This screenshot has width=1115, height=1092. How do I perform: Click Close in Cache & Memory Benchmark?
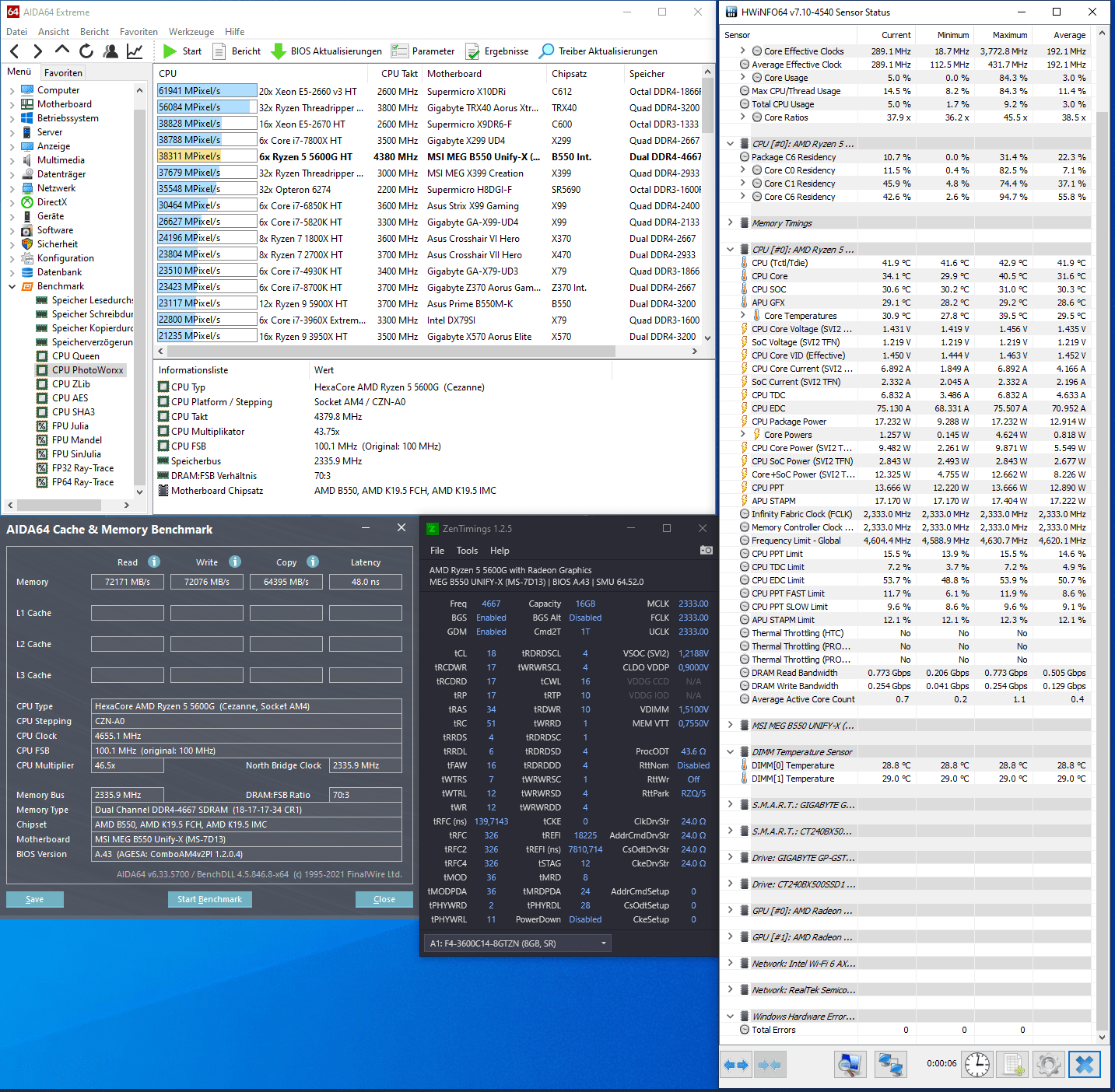pos(384,899)
